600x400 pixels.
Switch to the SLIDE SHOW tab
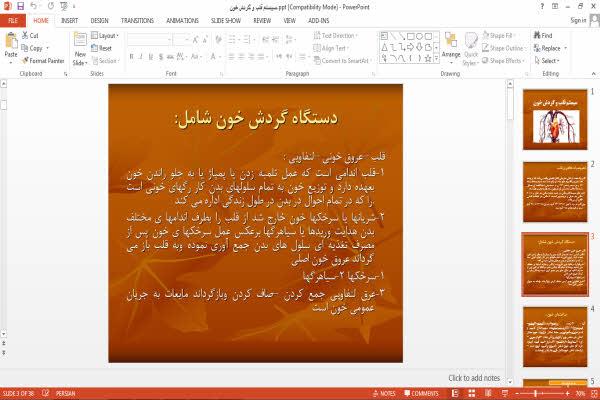coord(226,21)
